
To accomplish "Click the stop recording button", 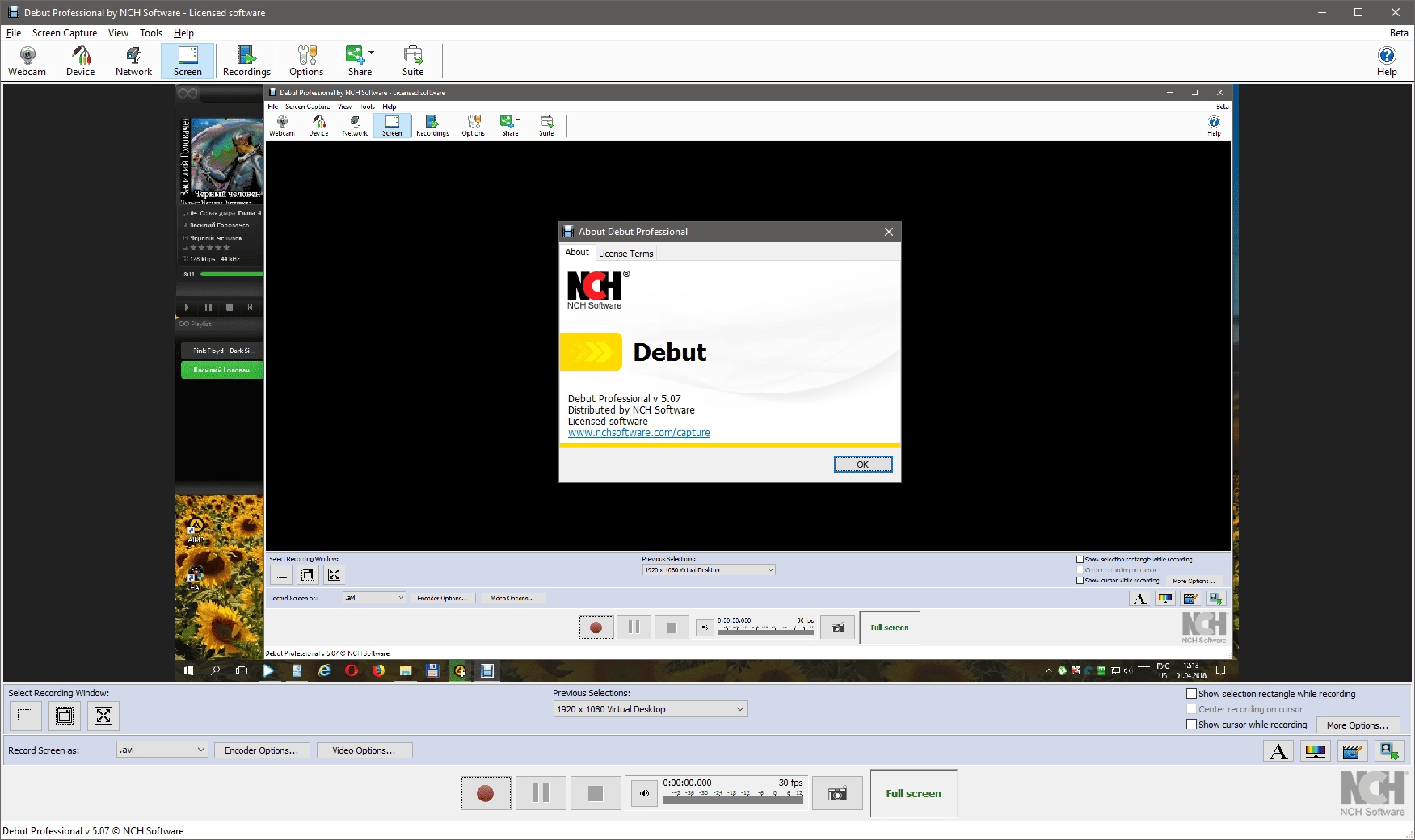I will coord(596,793).
